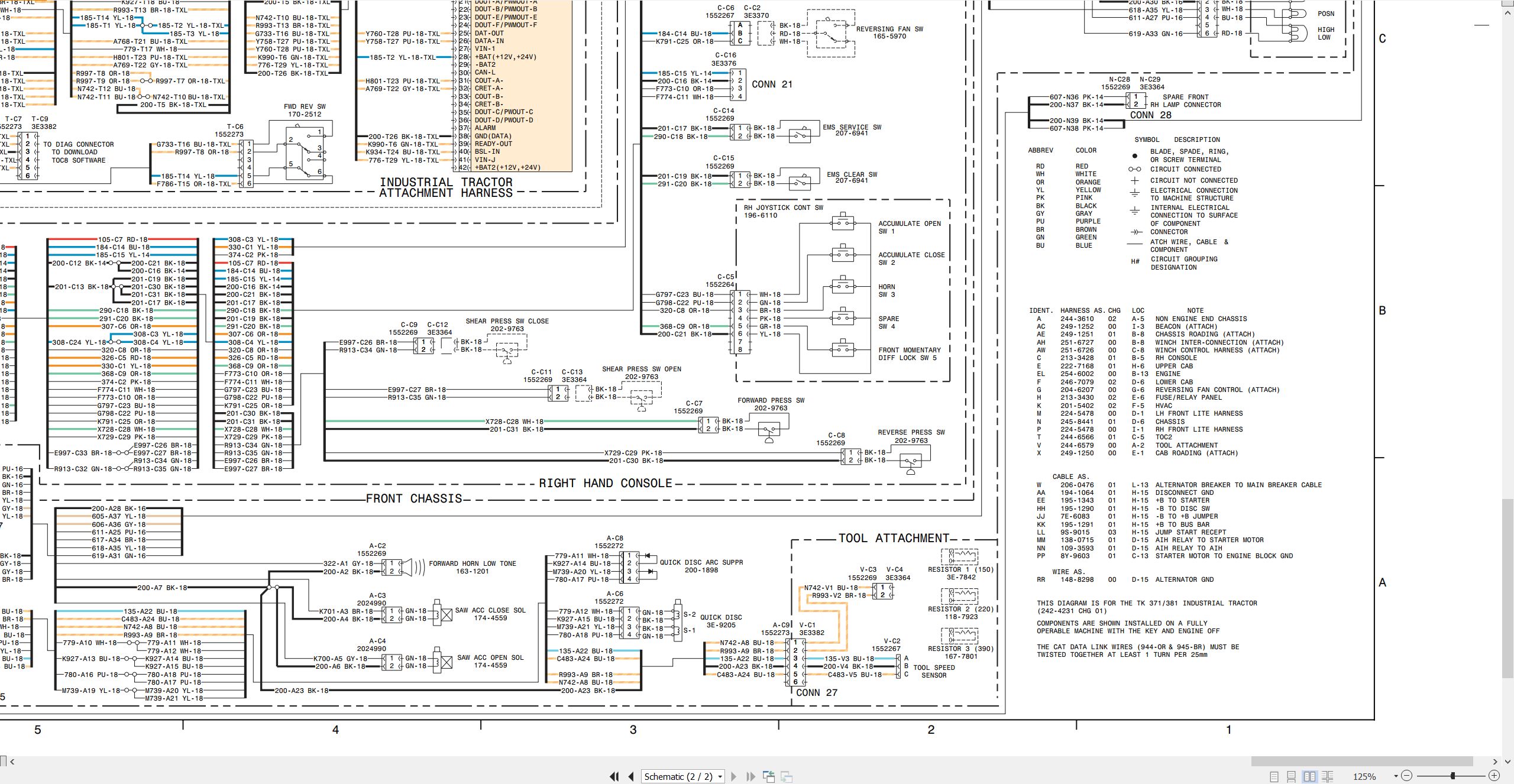
Task: Click the TOOL SPEED SENSOR label
Action: coord(934,671)
